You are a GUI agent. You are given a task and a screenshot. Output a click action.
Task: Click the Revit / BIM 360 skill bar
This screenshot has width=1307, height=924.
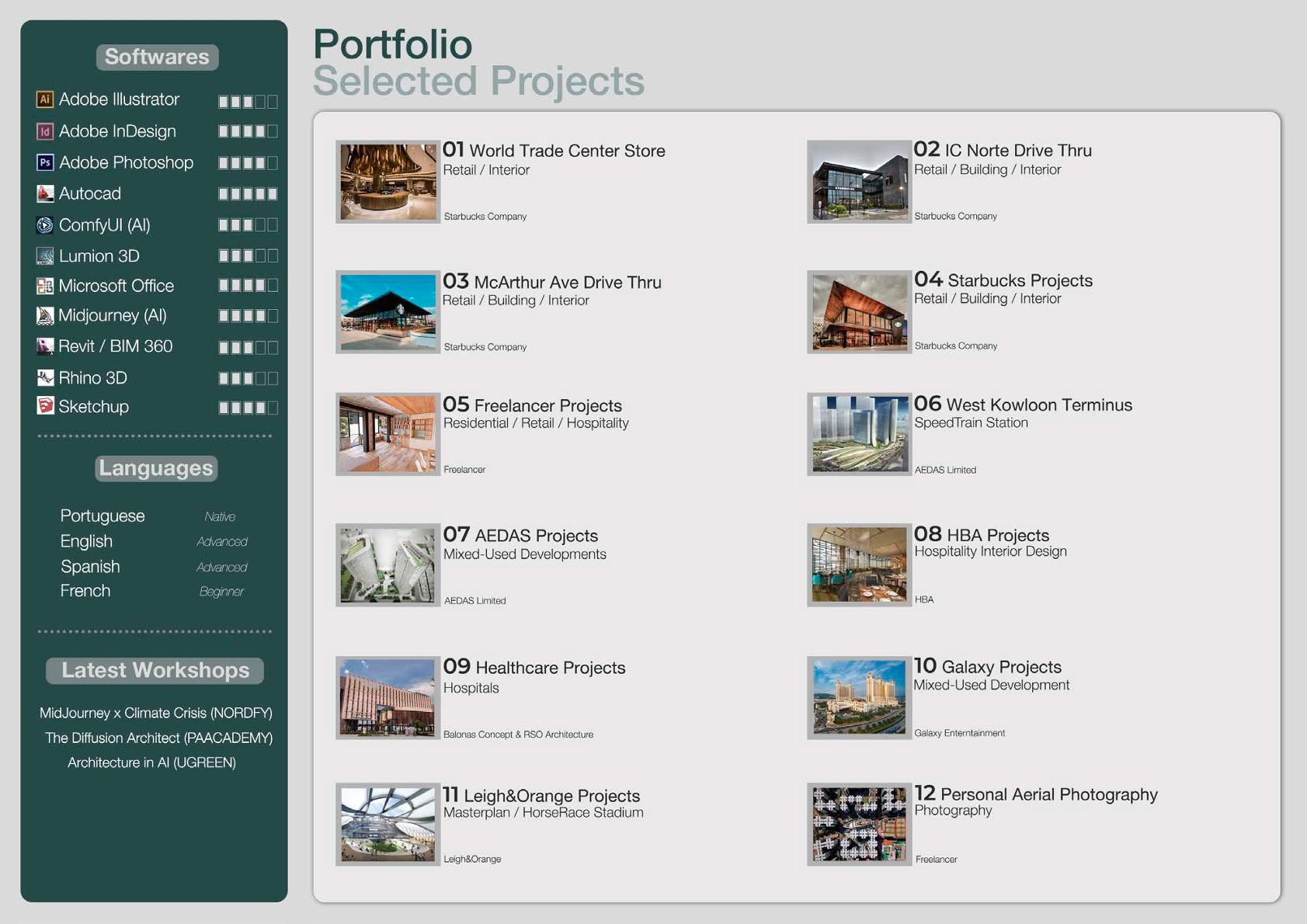click(248, 348)
